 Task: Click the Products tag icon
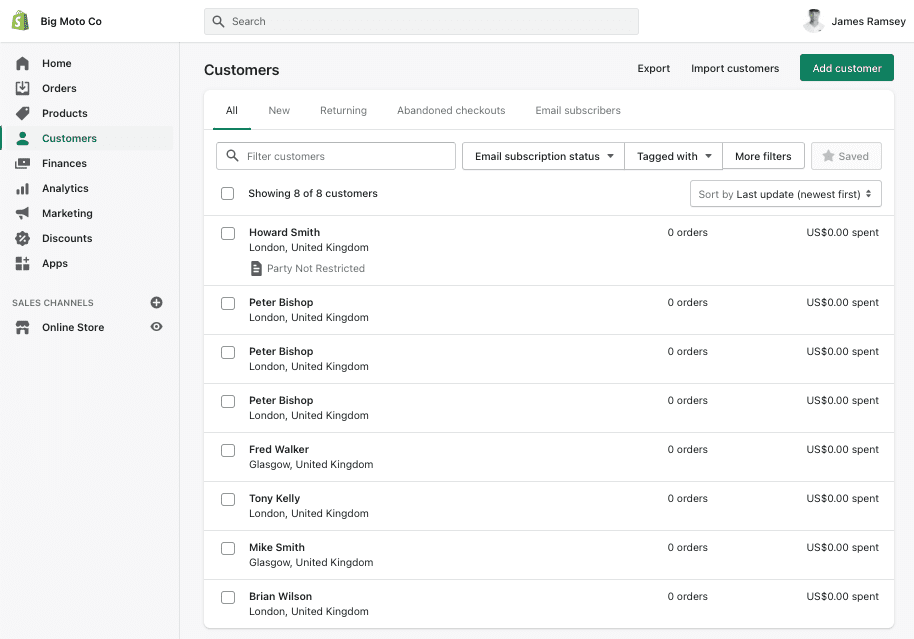click(x=22, y=113)
